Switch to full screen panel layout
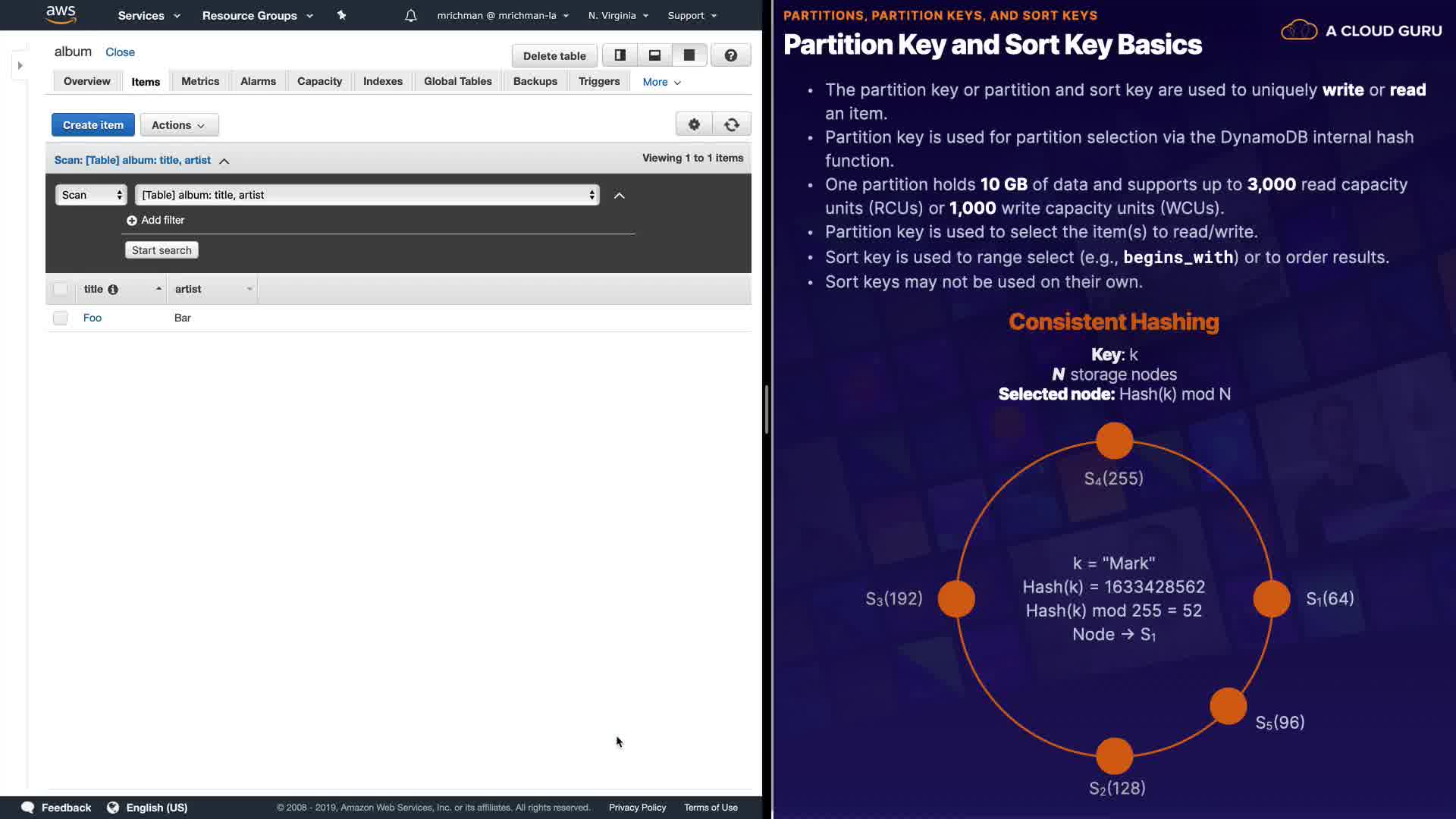This screenshot has width=1456, height=819. coord(689,55)
